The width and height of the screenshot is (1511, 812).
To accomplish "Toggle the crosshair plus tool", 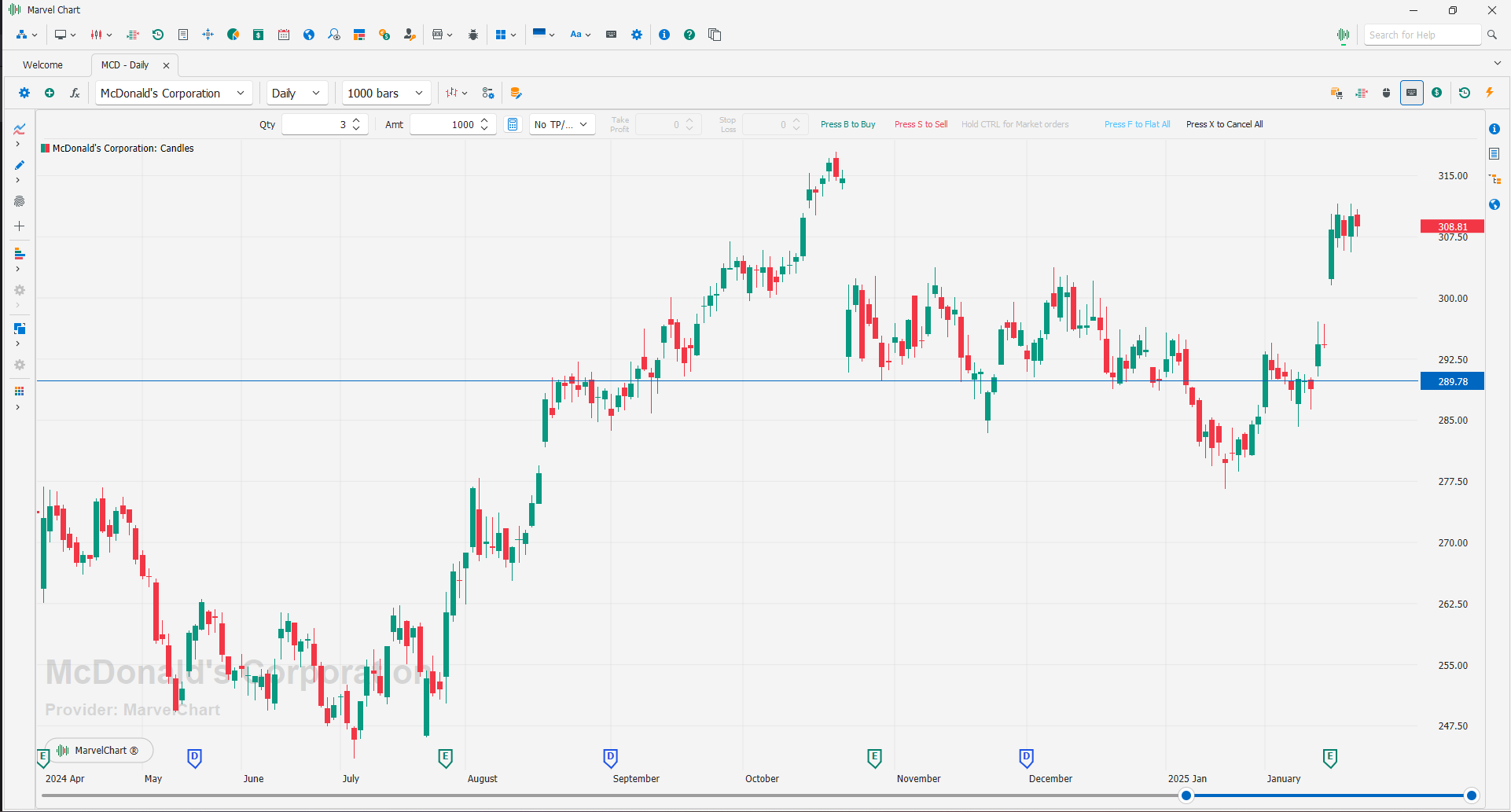I will point(20,226).
